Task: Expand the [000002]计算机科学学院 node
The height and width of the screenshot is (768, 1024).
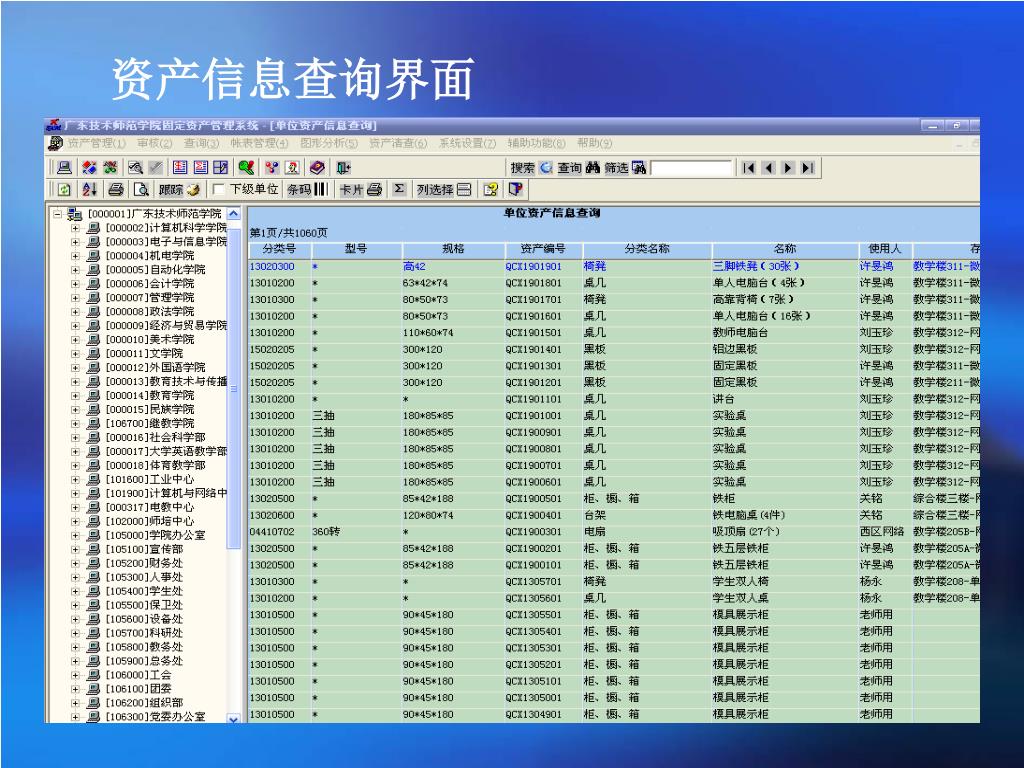Action: (x=75, y=228)
